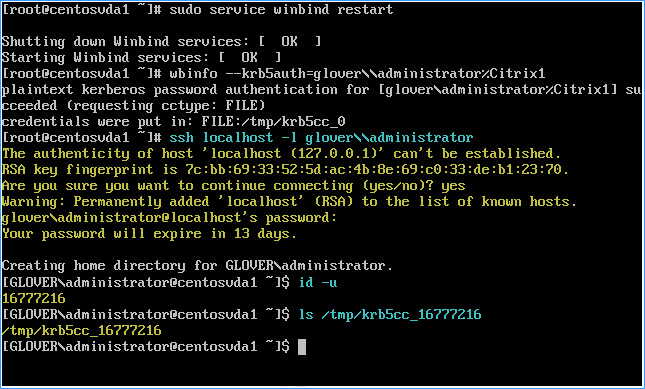Image resolution: width=645 pixels, height=389 pixels.
Task: Click the 'yes' answer to the connecting prompt
Action: (453, 186)
